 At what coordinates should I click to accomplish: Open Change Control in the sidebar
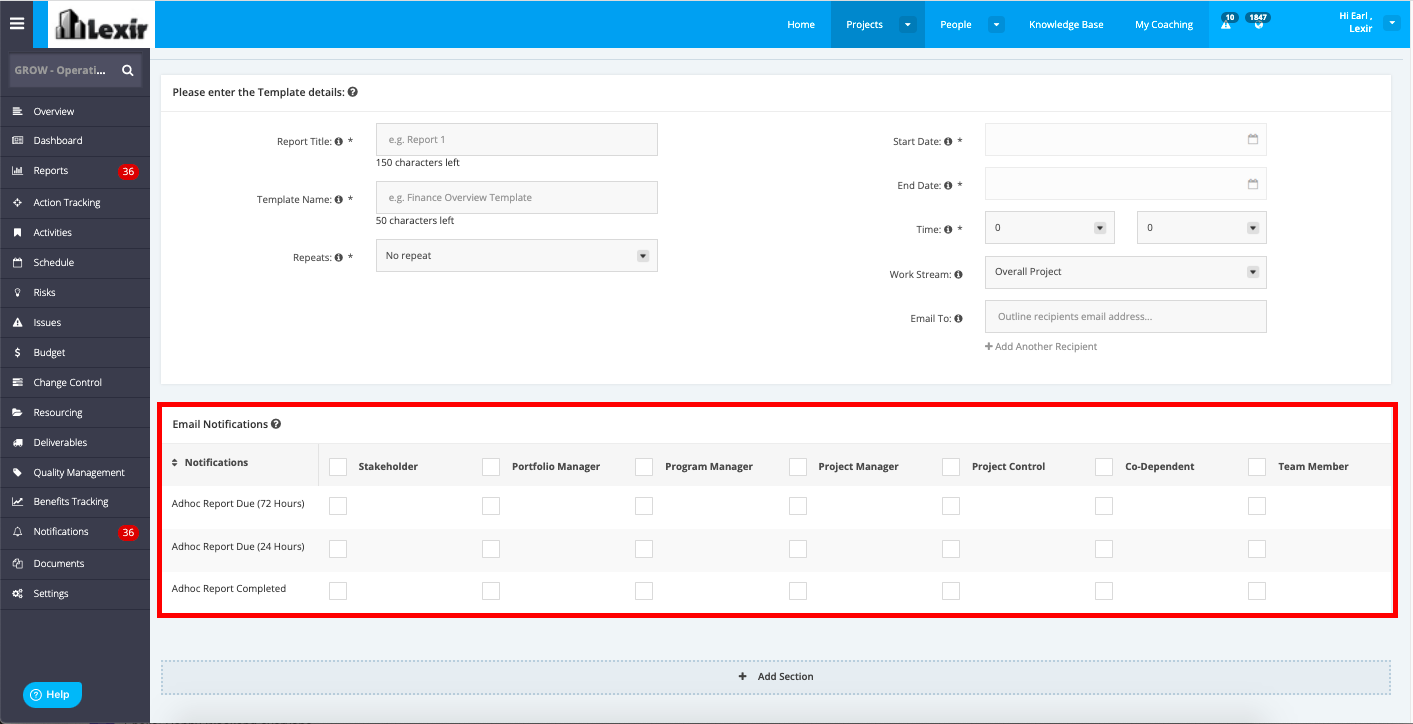(x=75, y=383)
